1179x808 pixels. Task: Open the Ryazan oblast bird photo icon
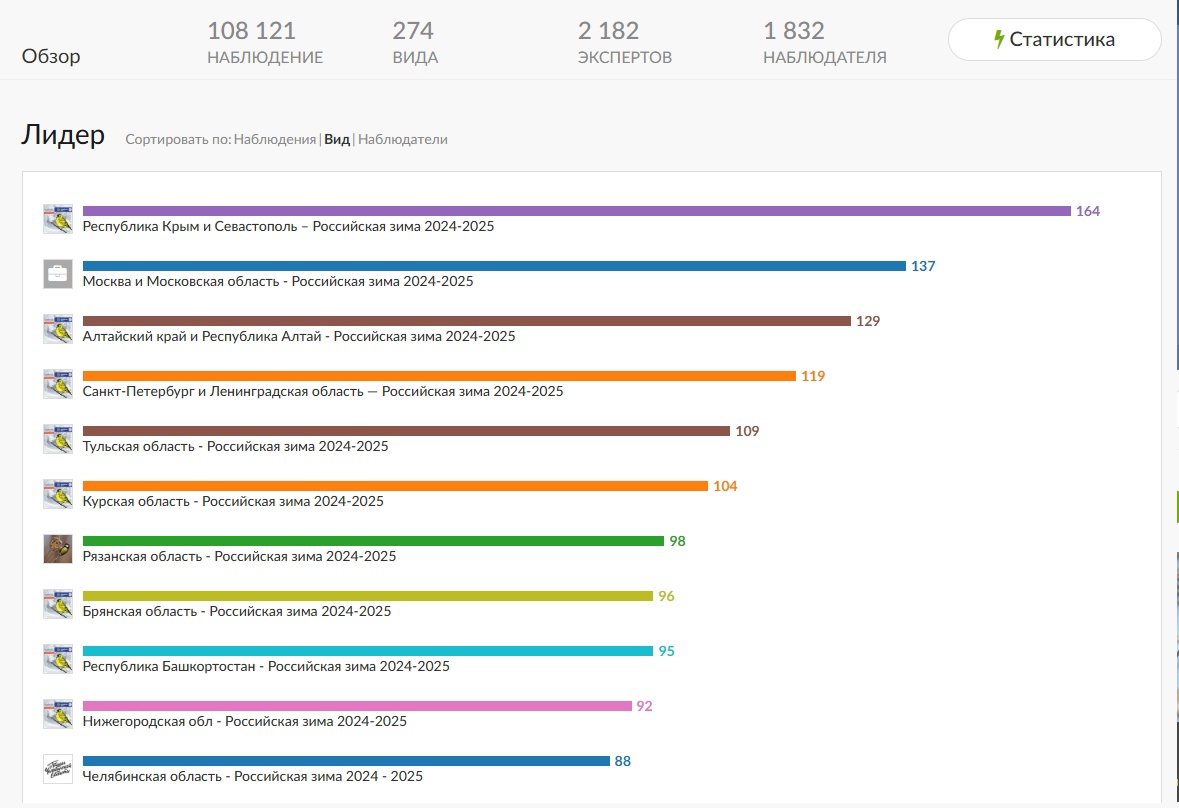[58, 549]
